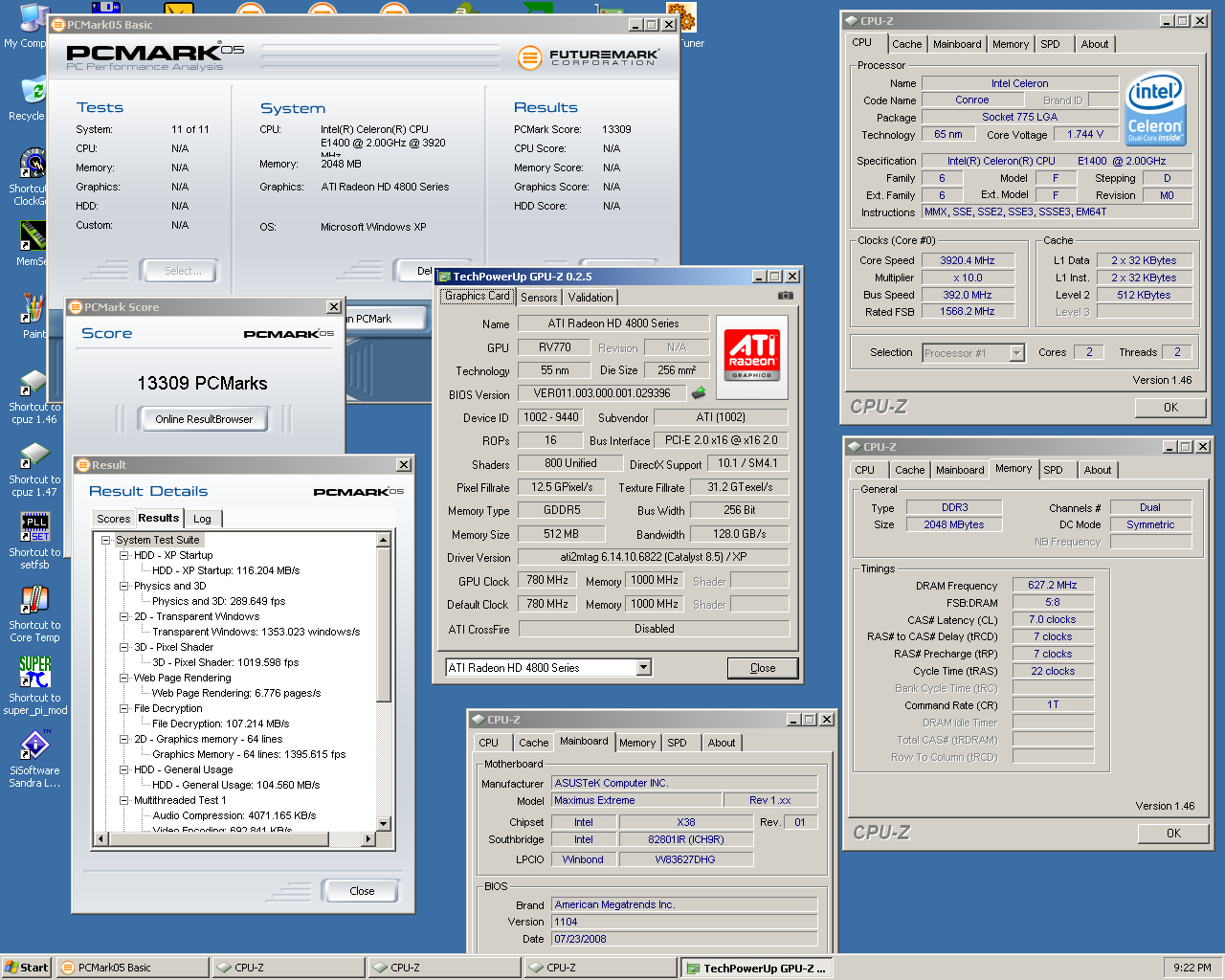Image resolution: width=1225 pixels, height=980 pixels.
Task: Open the My Computer desktop icon
Action: 33,18
